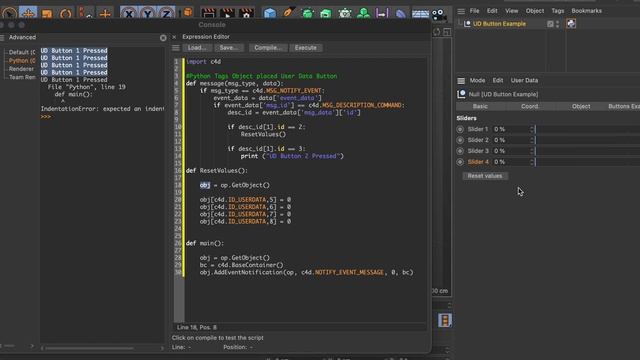Click the Python tag icon on object
This screenshot has height=360, width=640.
(571, 24)
